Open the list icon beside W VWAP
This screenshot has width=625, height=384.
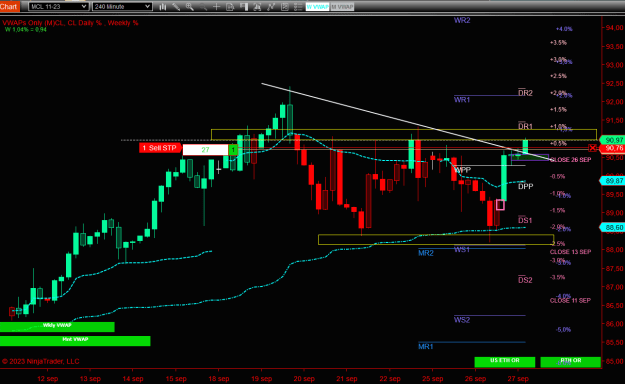click(x=298, y=7)
